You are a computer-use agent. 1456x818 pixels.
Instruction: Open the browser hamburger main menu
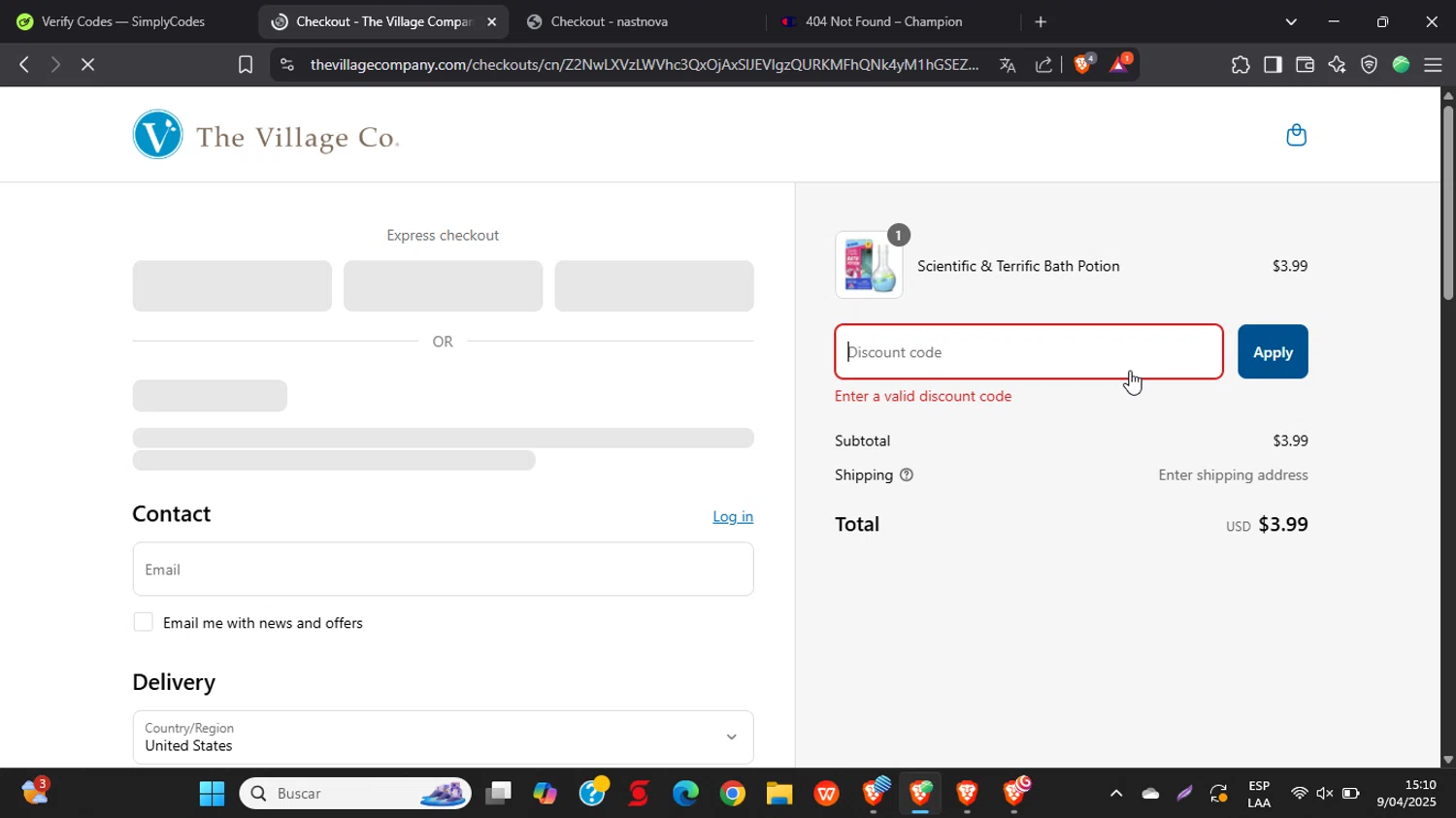tap(1433, 65)
